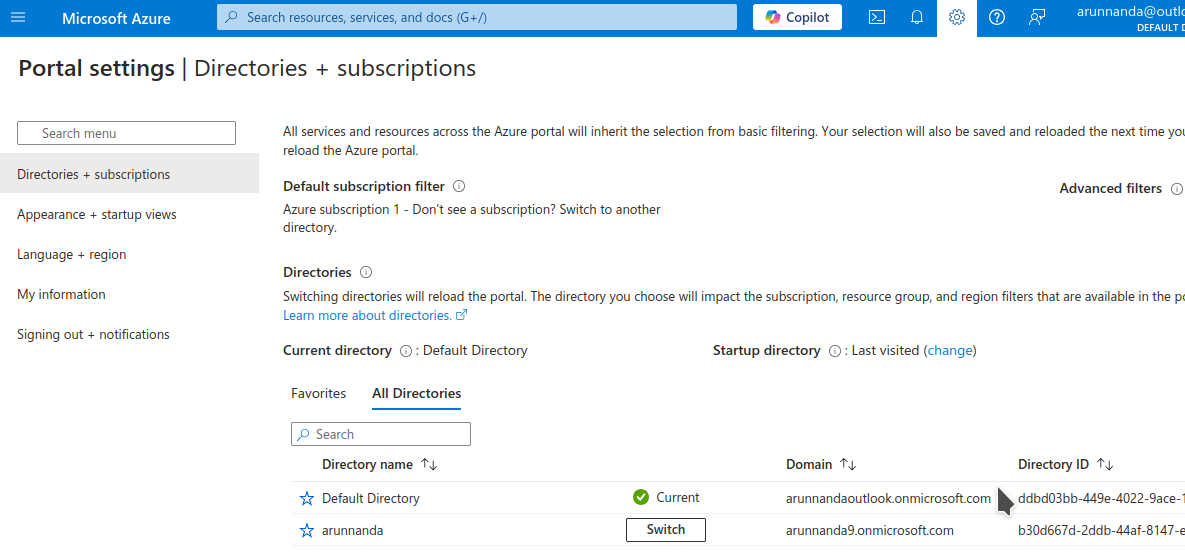Viewport: 1185px width, 560px height.
Task: Click the settings gear icon
Action: (x=957, y=18)
